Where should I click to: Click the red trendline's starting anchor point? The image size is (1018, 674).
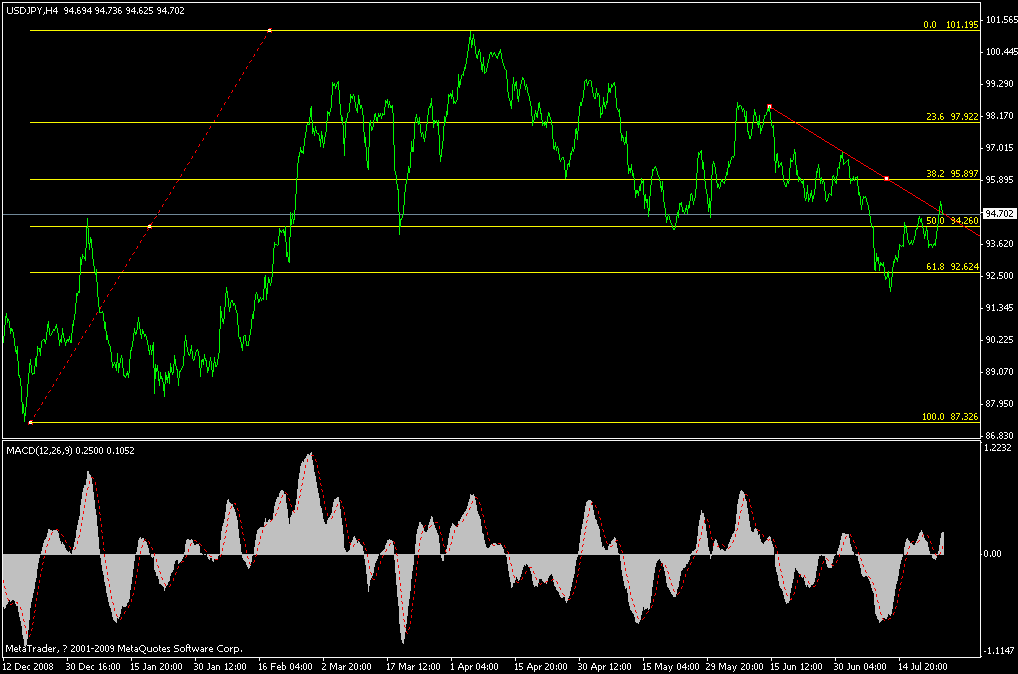769,106
